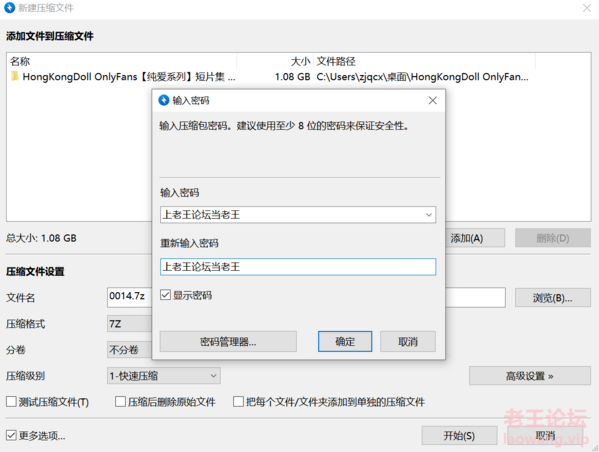Open the 分卷 dropdown showing 不分卷
The width and height of the screenshot is (599, 452).
pos(130,350)
